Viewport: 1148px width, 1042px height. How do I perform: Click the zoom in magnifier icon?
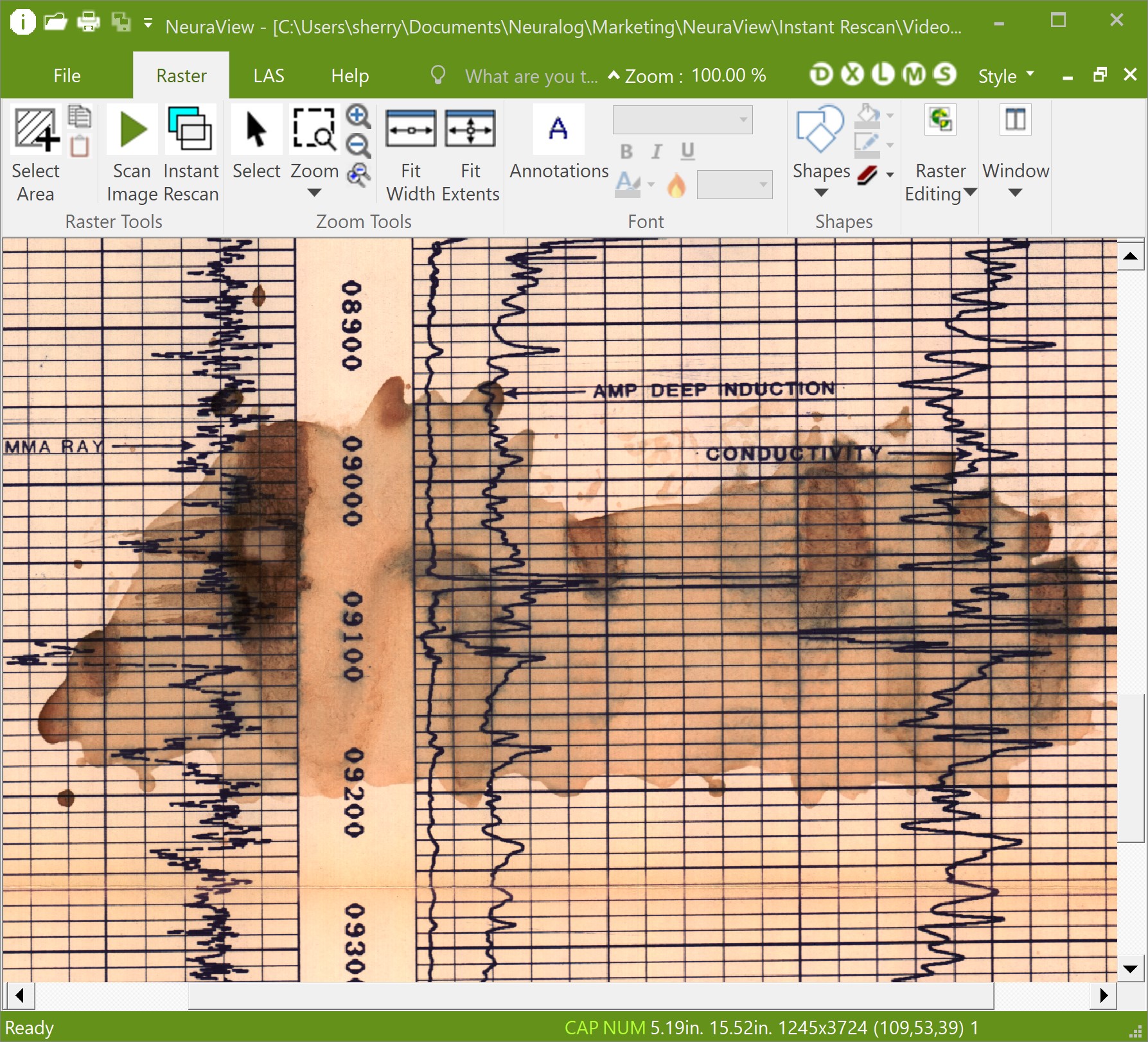pos(358,116)
